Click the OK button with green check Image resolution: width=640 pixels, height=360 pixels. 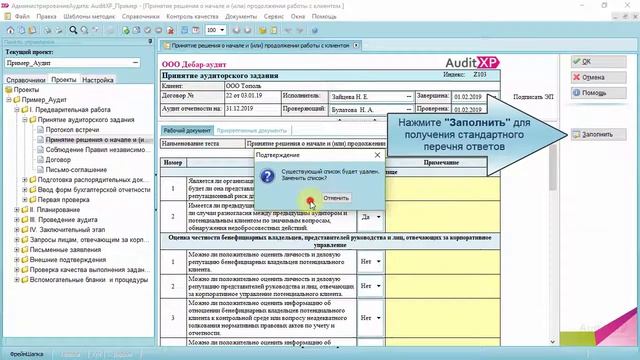click(598, 62)
